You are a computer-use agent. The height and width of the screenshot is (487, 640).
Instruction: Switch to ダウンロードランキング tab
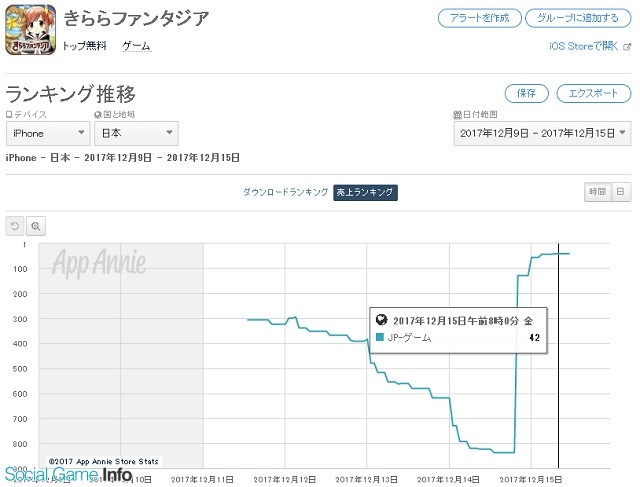coord(285,192)
